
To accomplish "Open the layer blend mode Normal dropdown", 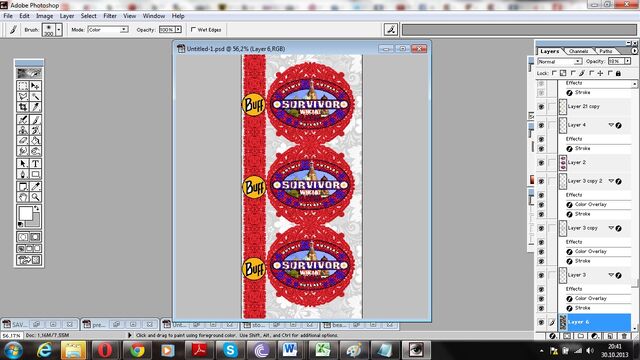I will pyautogui.click(x=560, y=61).
